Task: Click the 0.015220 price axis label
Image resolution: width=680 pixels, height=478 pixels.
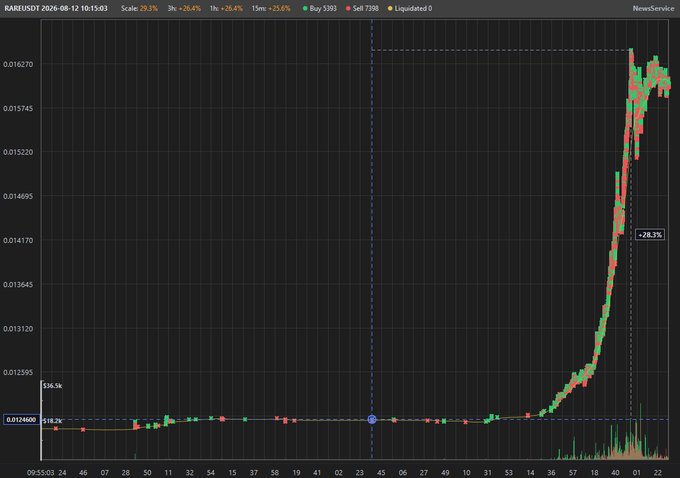Action: click(18, 152)
